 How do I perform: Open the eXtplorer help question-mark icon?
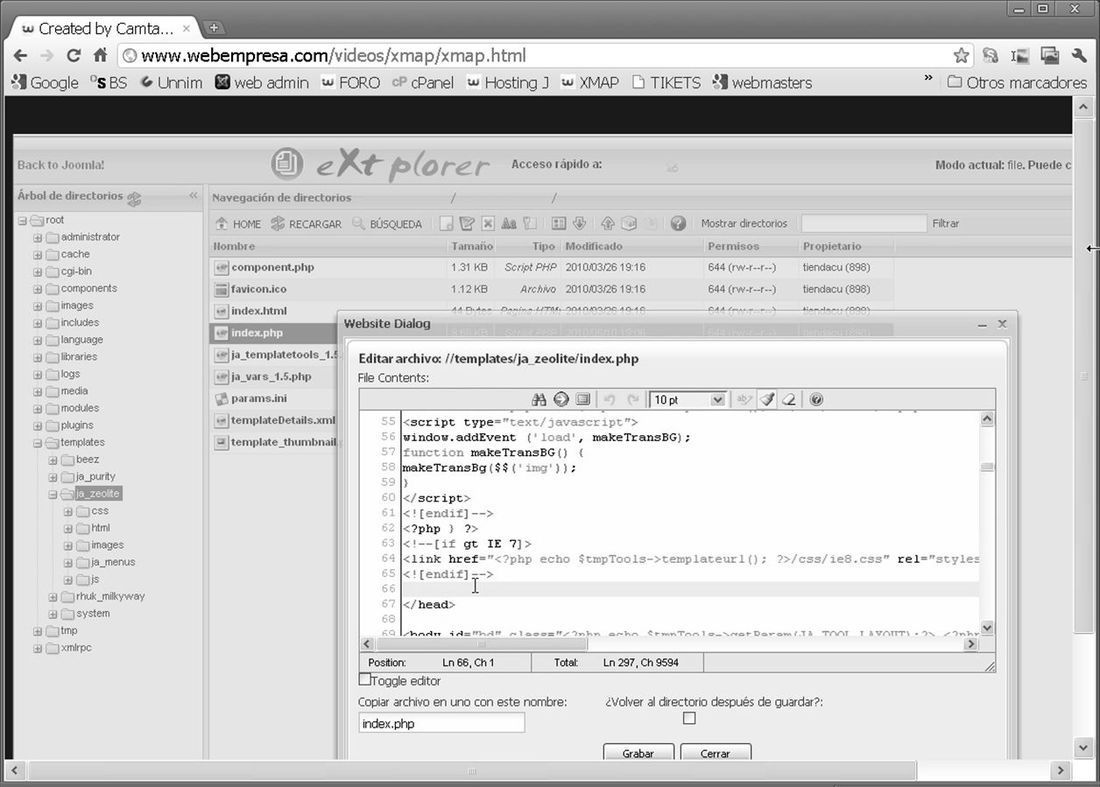(x=678, y=224)
